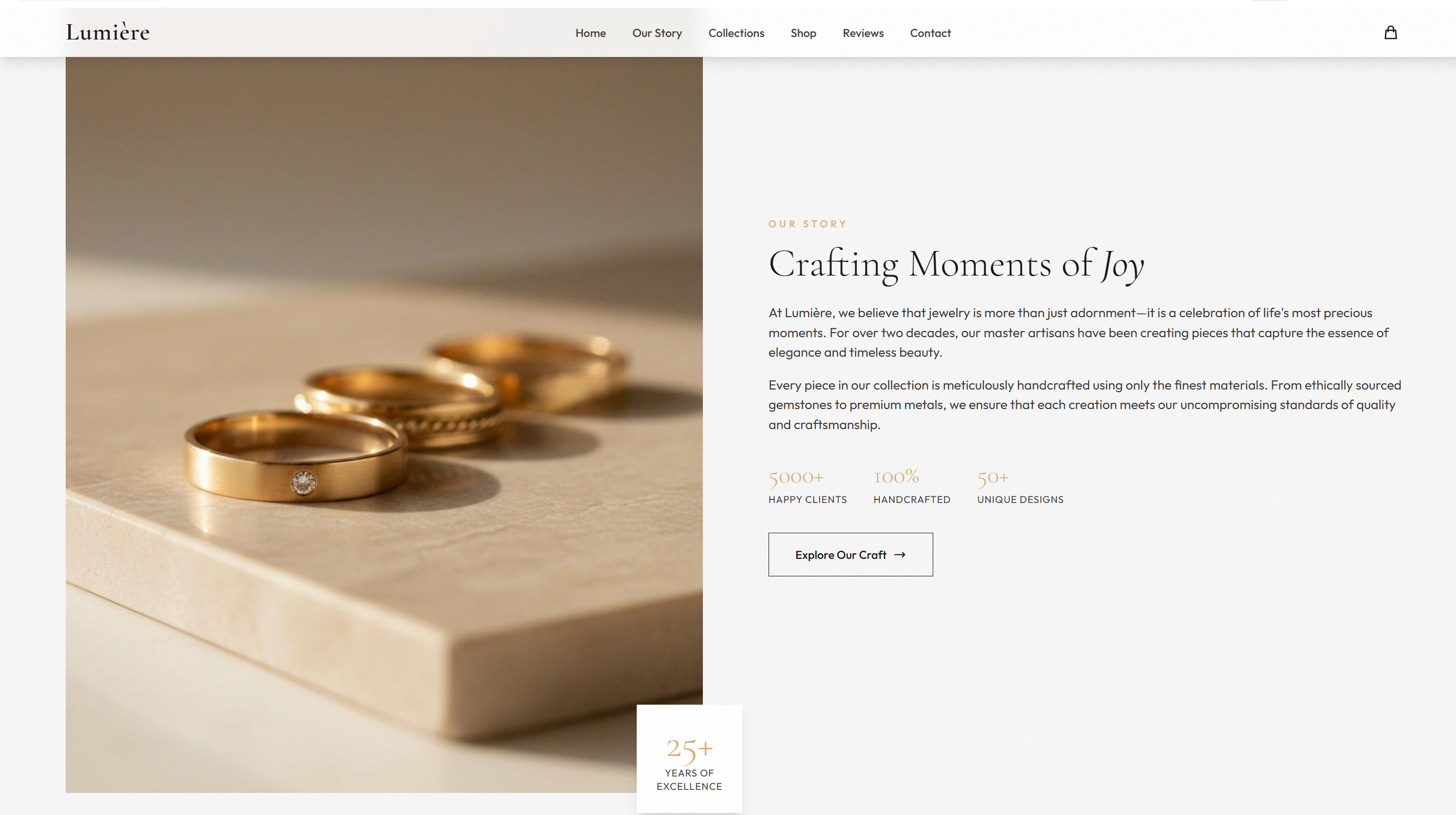Screen dimensions: 1456x815
Task: Select the 50+ Unique Designs stat
Action: (x=1020, y=486)
